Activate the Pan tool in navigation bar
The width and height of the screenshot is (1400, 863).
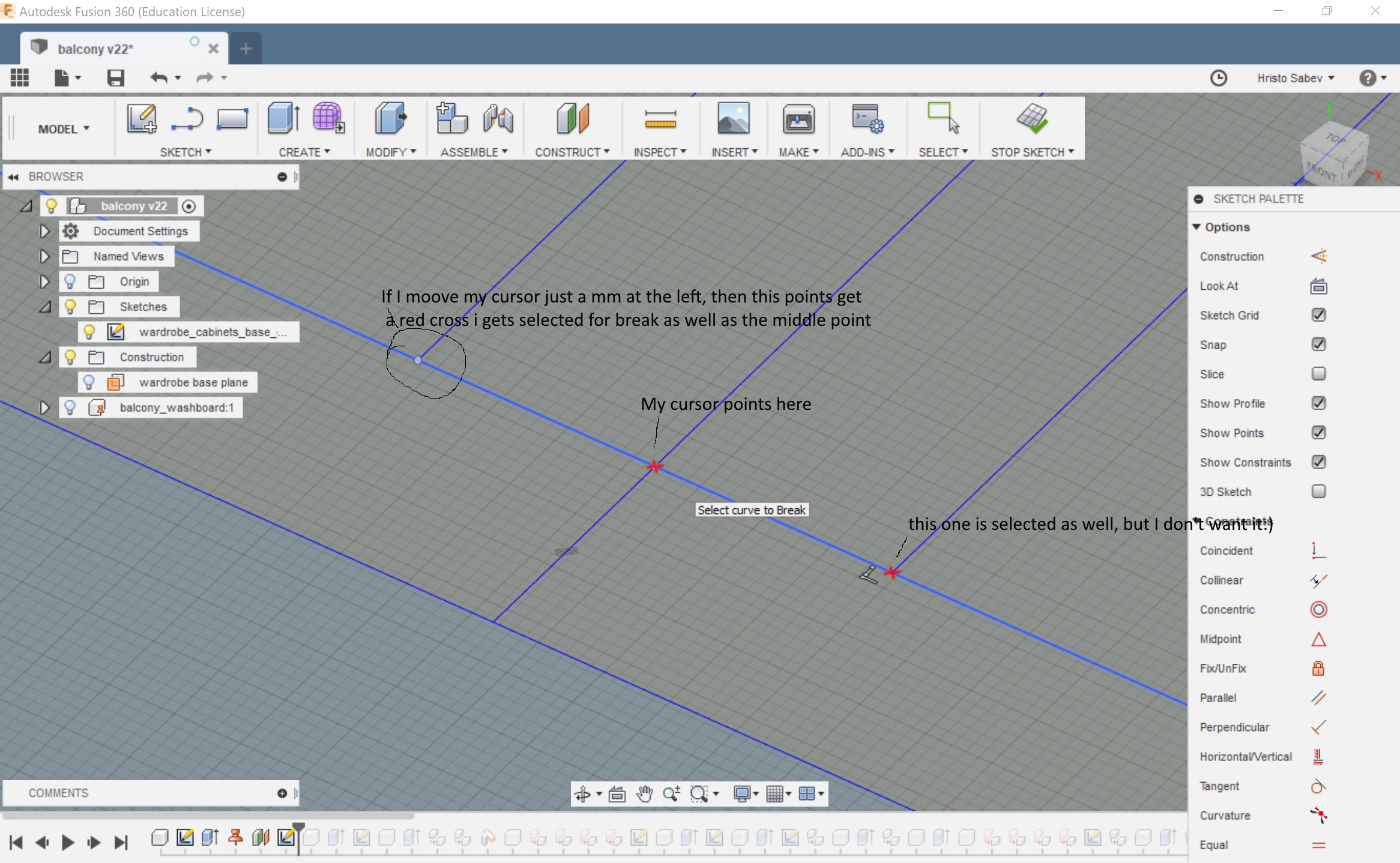coord(645,793)
